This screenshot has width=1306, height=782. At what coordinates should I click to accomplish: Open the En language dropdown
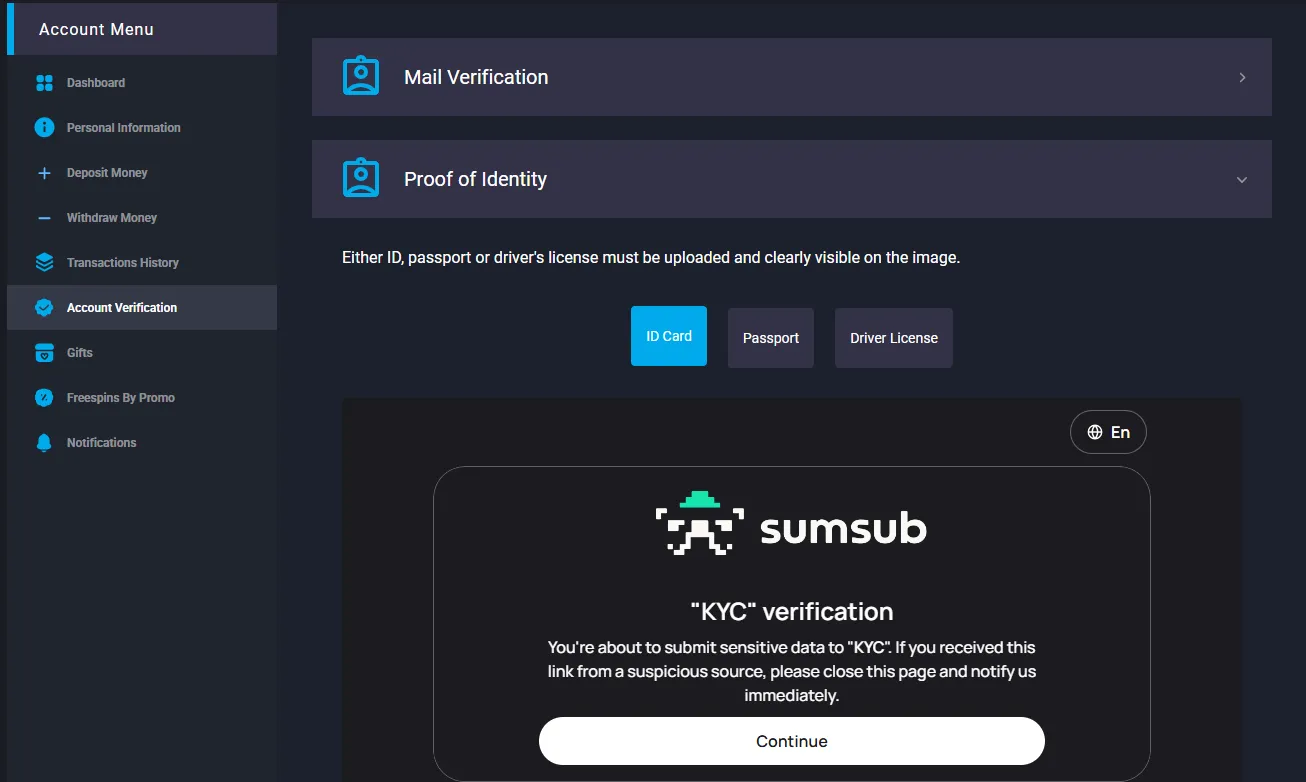pos(1108,432)
